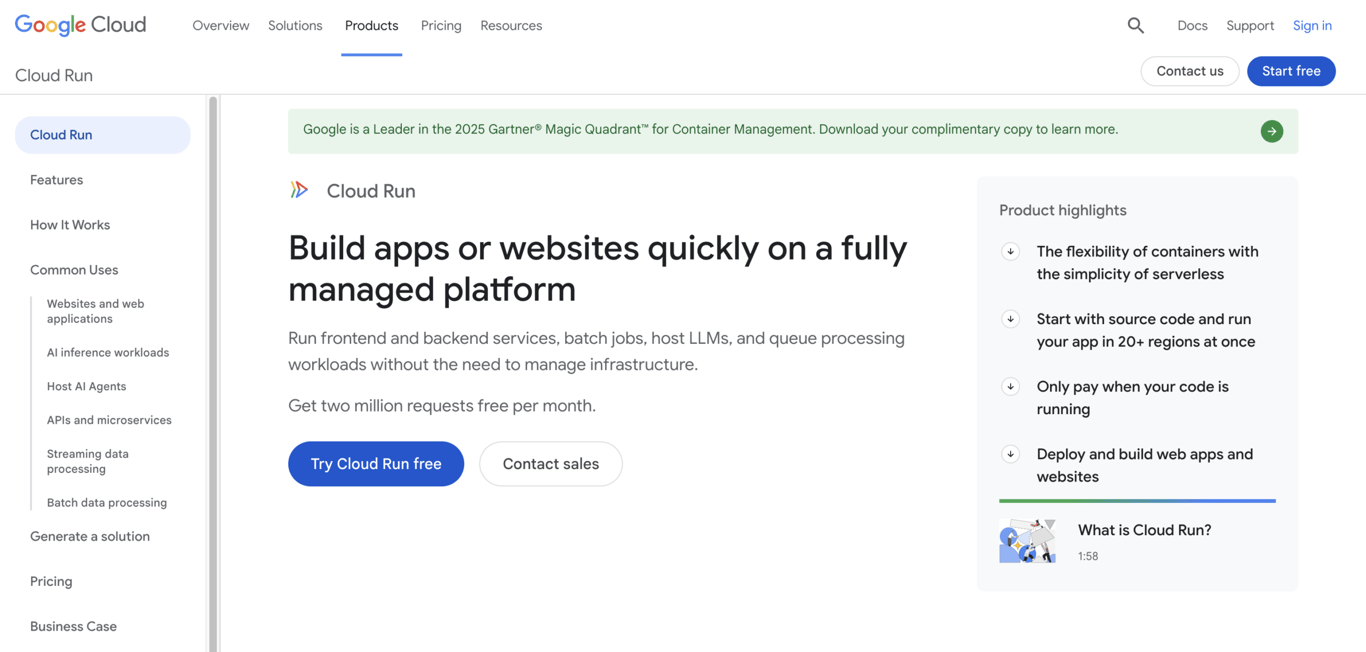The width and height of the screenshot is (1366, 652).
Task: Open the search magnifier icon
Action: pos(1135,25)
